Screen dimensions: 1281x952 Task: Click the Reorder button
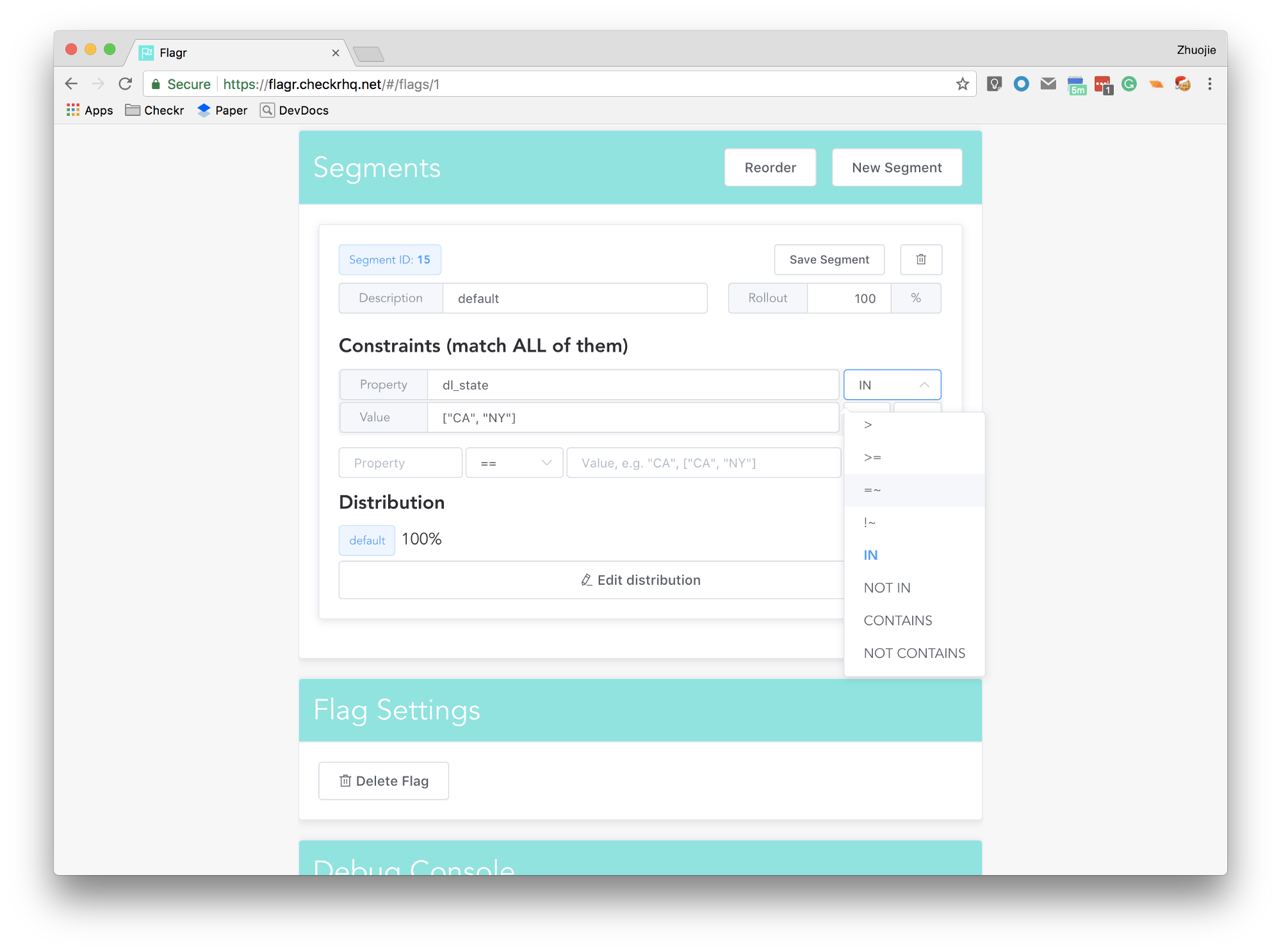pos(770,168)
